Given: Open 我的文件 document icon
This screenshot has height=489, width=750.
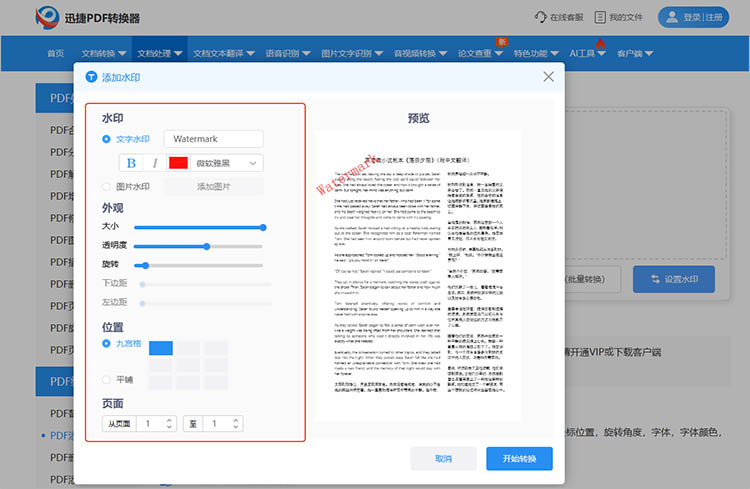Looking at the screenshot, I should pyautogui.click(x=600, y=17).
